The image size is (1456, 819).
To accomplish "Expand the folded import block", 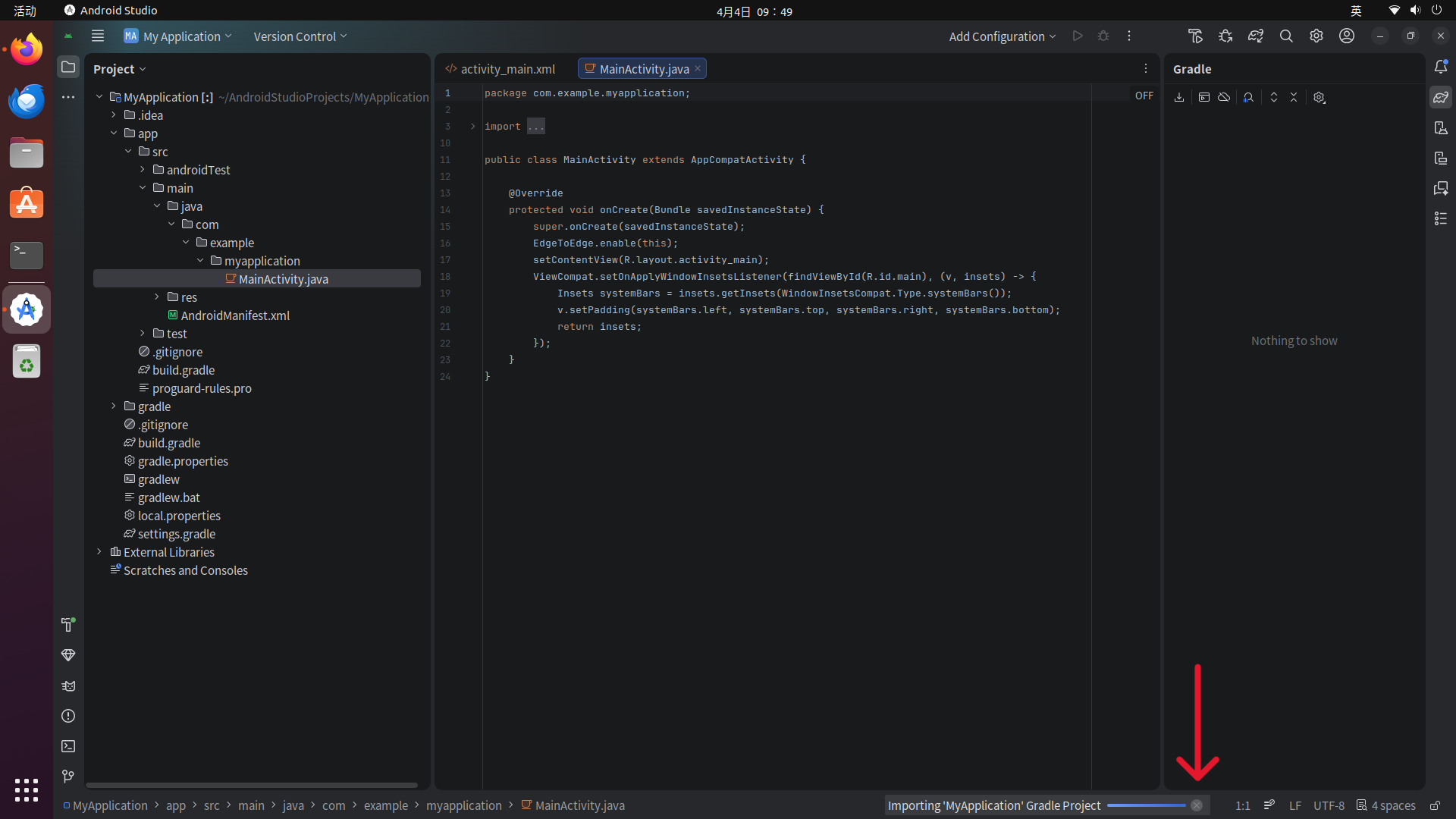I will pos(472,127).
